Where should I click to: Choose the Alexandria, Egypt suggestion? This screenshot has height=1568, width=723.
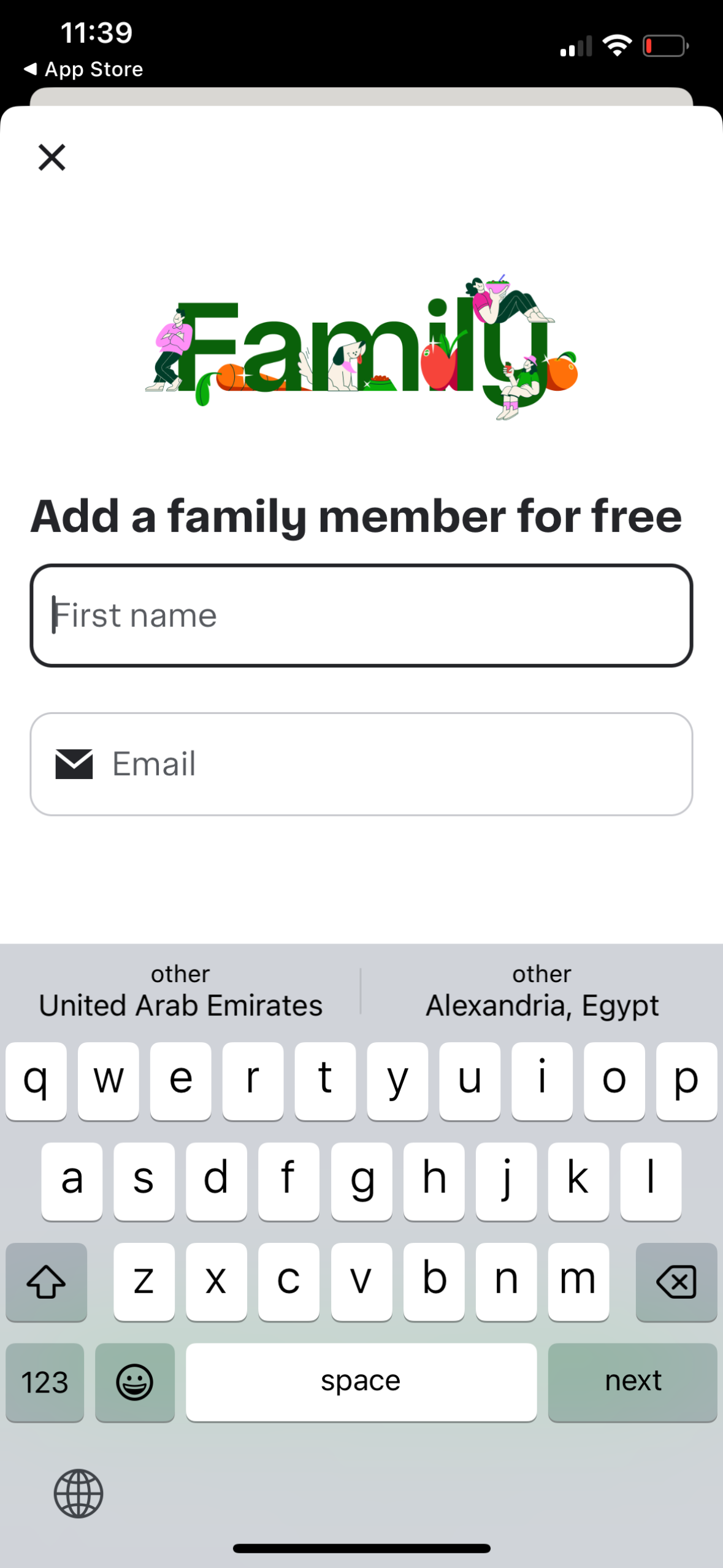[542, 991]
